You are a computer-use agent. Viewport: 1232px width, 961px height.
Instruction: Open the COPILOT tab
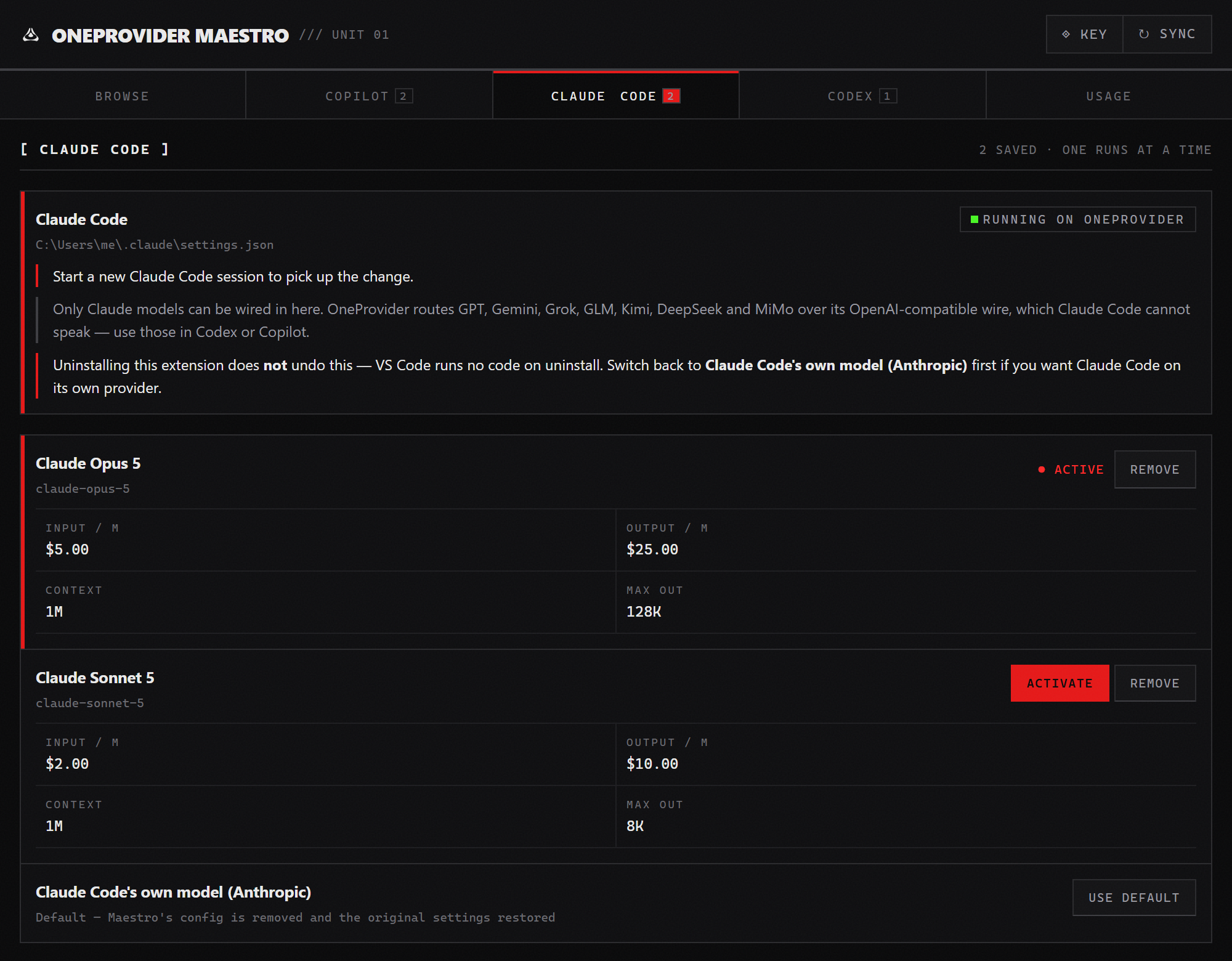pos(369,96)
